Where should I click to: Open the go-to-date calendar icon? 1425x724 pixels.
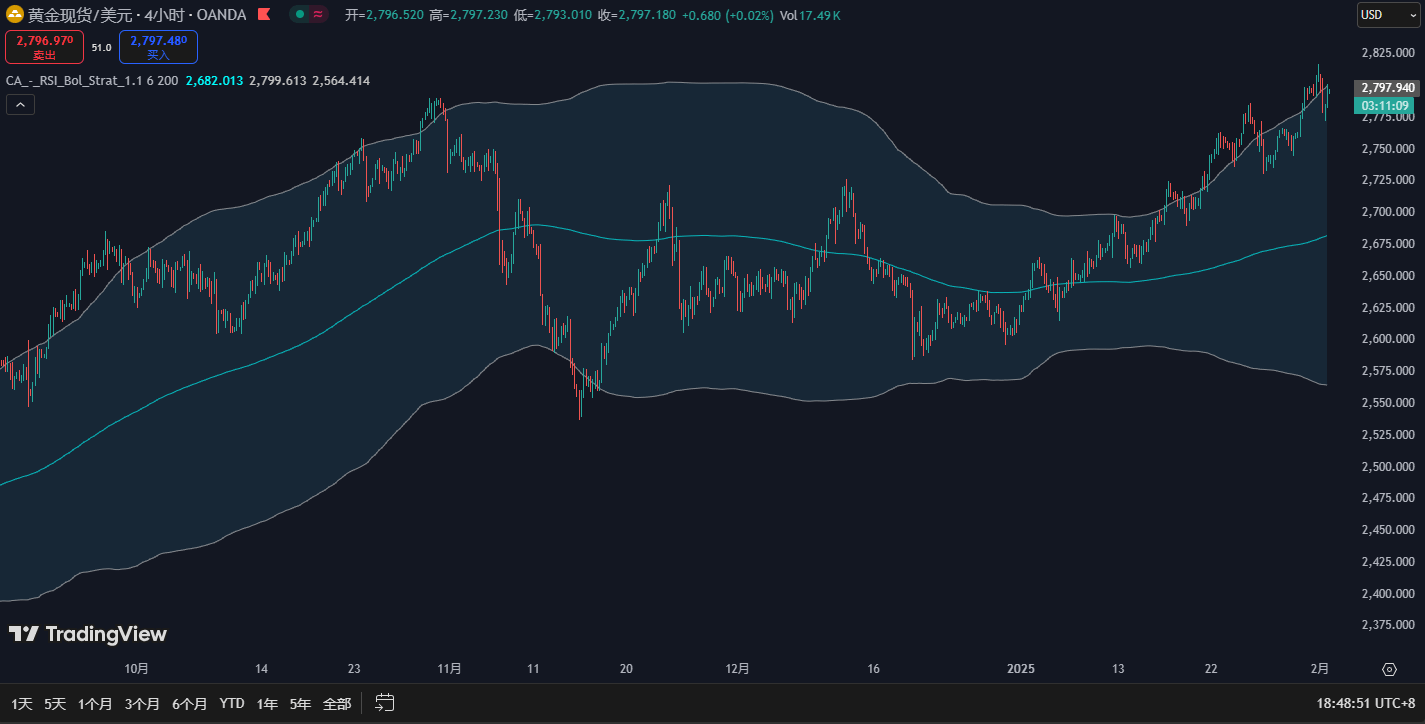(x=385, y=704)
